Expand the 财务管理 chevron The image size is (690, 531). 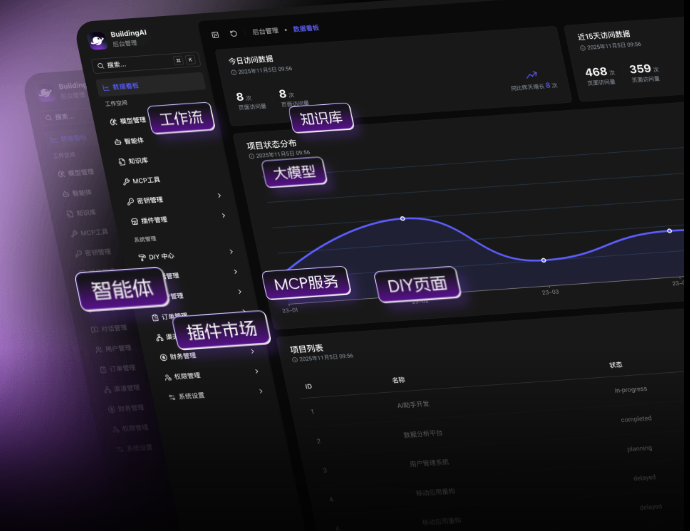tap(253, 351)
